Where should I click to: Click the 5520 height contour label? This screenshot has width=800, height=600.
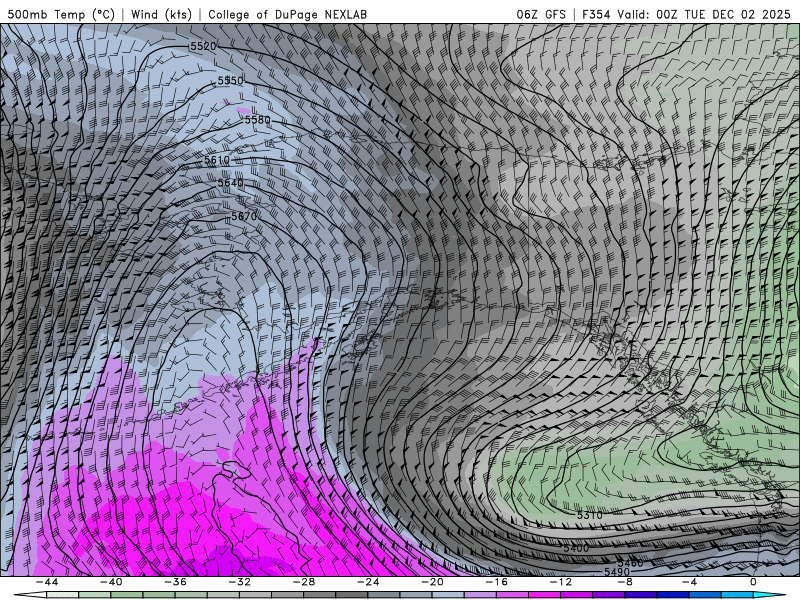(x=203, y=46)
